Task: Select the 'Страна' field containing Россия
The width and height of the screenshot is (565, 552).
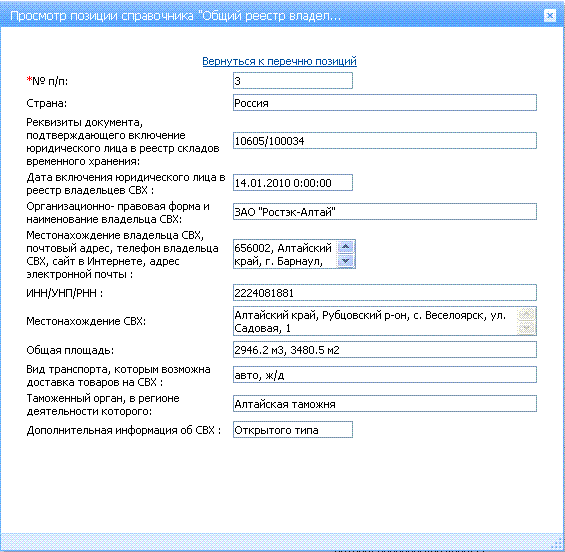Action: click(385, 103)
